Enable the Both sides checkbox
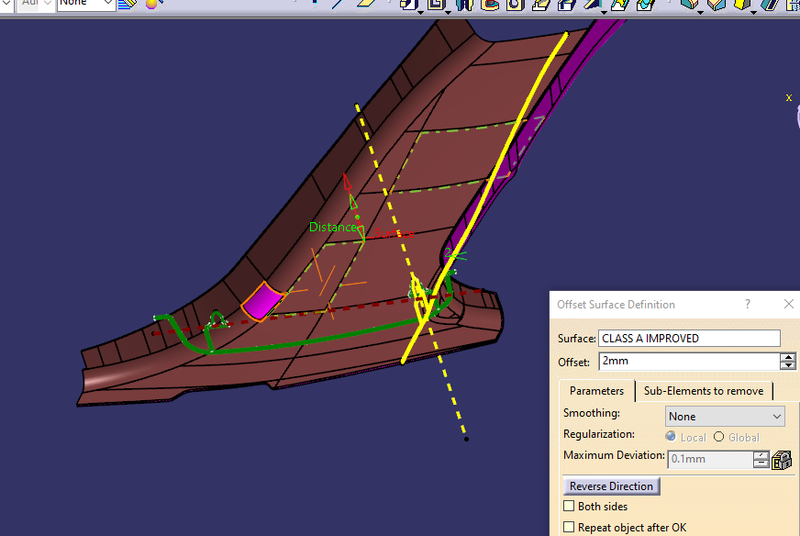The width and height of the screenshot is (800, 536). (569, 507)
